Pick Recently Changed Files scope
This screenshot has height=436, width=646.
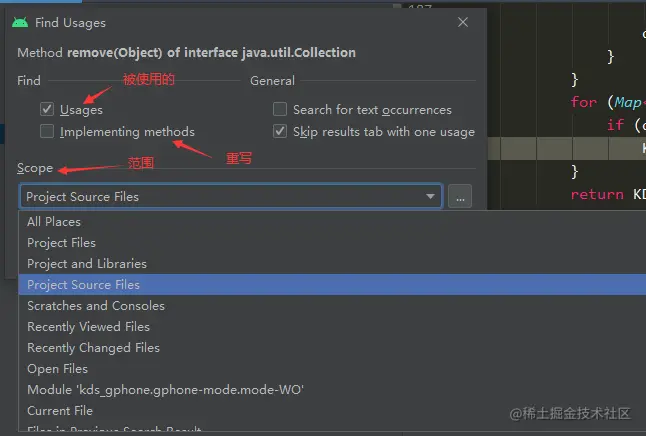click(332, 348)
